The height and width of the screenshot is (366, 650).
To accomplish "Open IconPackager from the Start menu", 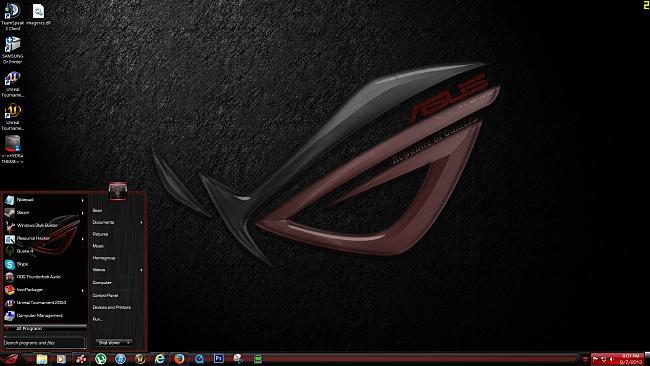I will coord(44,290).
